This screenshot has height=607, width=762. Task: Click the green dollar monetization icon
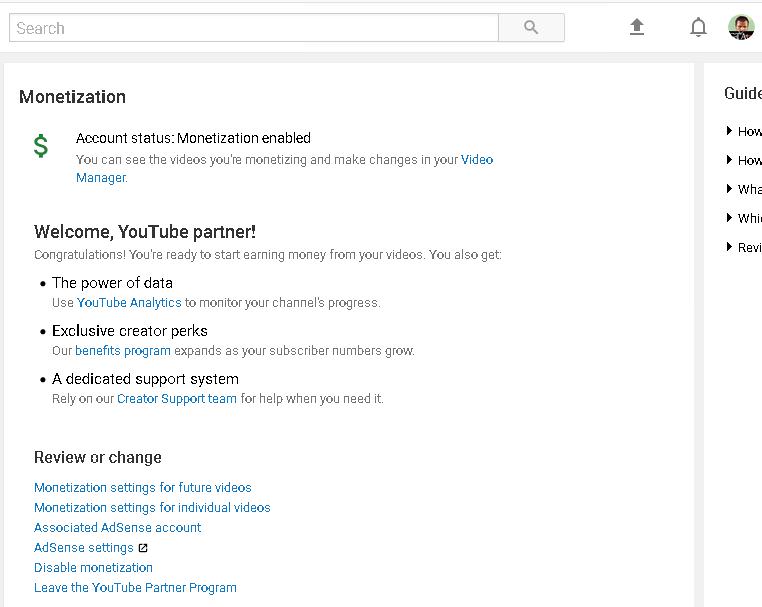[x=41, y=145]
